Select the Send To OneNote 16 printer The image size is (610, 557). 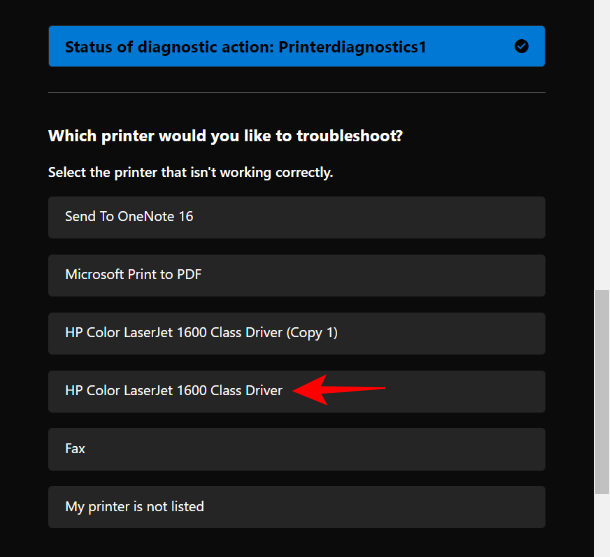coord(296,217)
